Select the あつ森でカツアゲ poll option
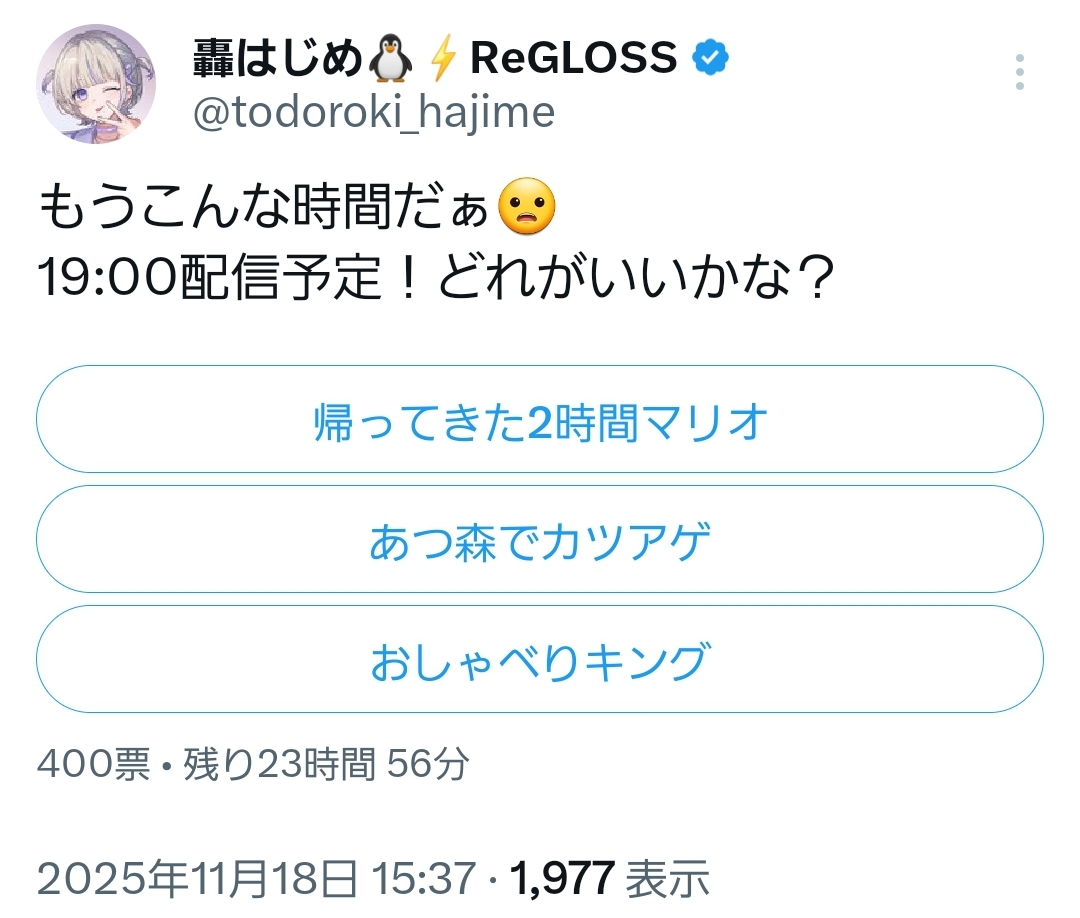Image resolution: width=1080 pixels, height=918 pixels. (540, 540)
